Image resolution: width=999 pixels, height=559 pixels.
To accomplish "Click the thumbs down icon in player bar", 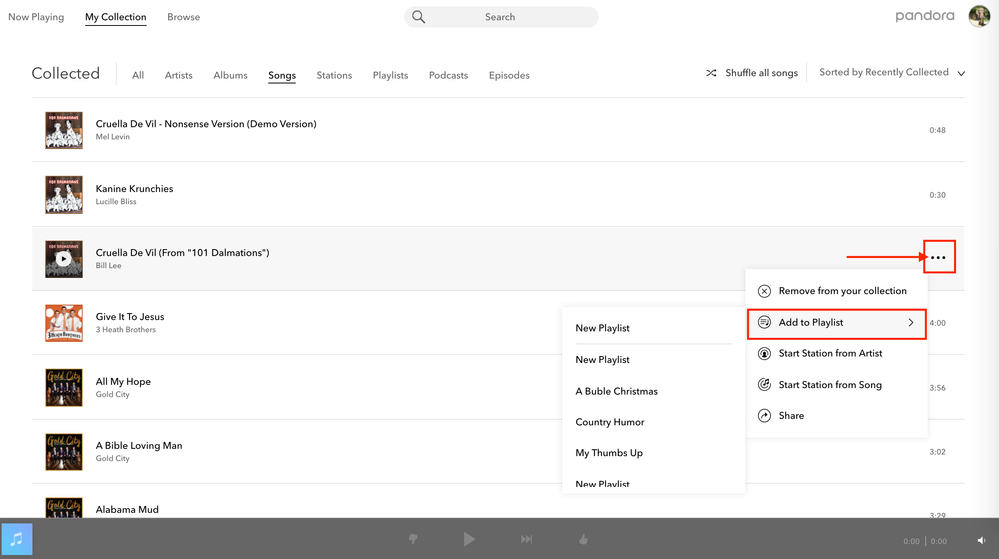I will click(x=413, y=539).
